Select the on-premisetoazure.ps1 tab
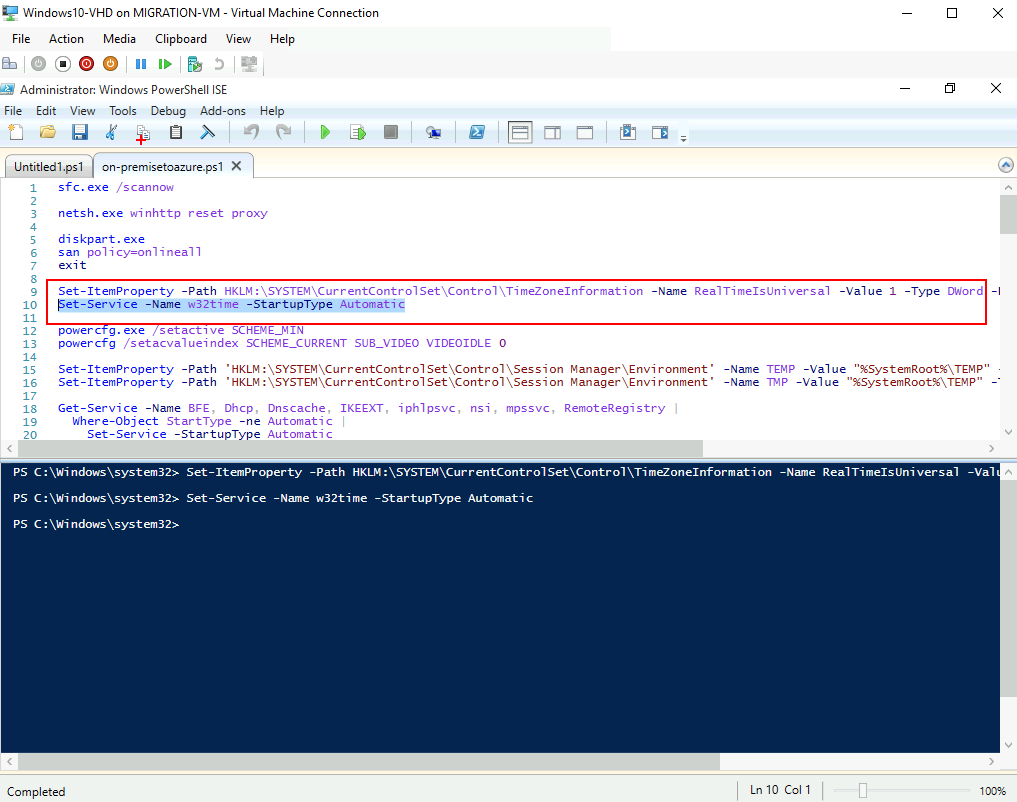 [x=162, y=167]
